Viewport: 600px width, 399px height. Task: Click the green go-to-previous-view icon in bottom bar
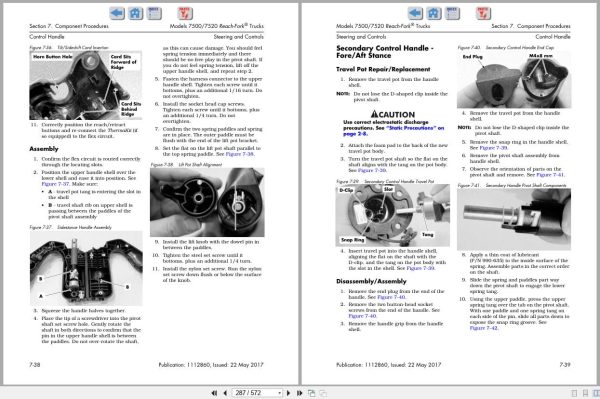[311, 393]
